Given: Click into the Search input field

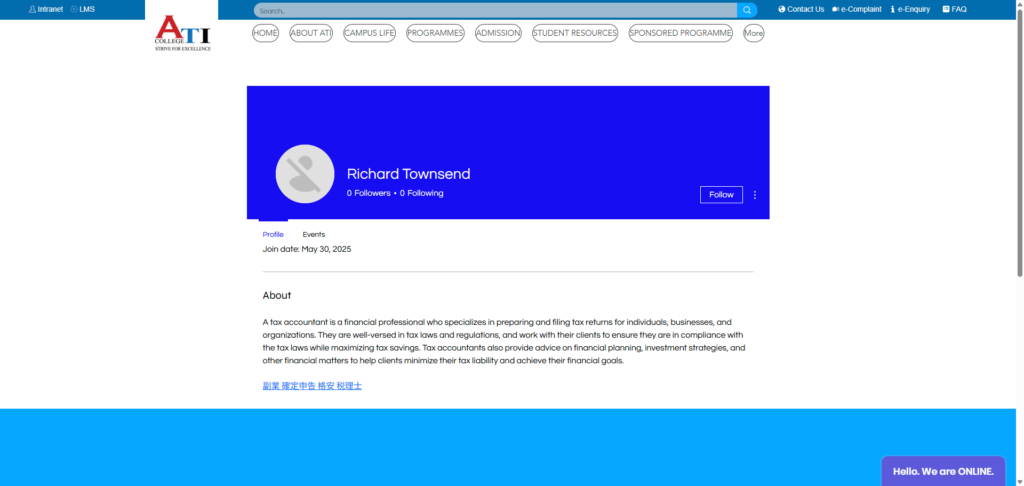Looking at the screenshot, I should tap(495, 10).
